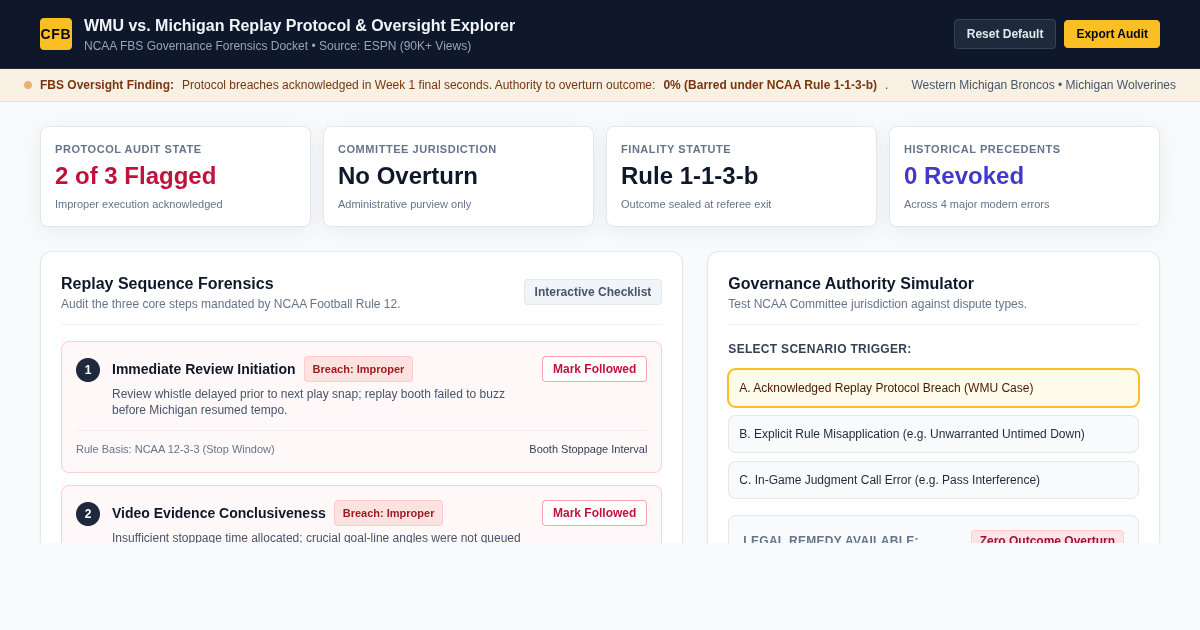Click the '0 Revoked' value
This screenshot has width=1200, height=630.
(x=964, y=176)
